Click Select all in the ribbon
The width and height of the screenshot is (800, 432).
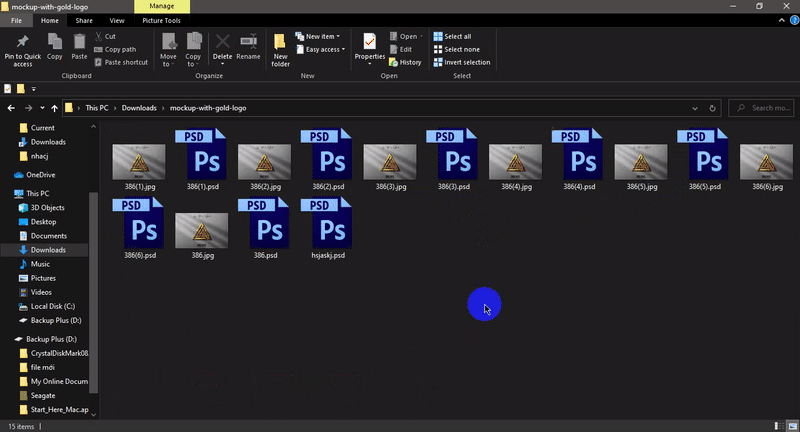pyautogui.click(x=452, y=36)
